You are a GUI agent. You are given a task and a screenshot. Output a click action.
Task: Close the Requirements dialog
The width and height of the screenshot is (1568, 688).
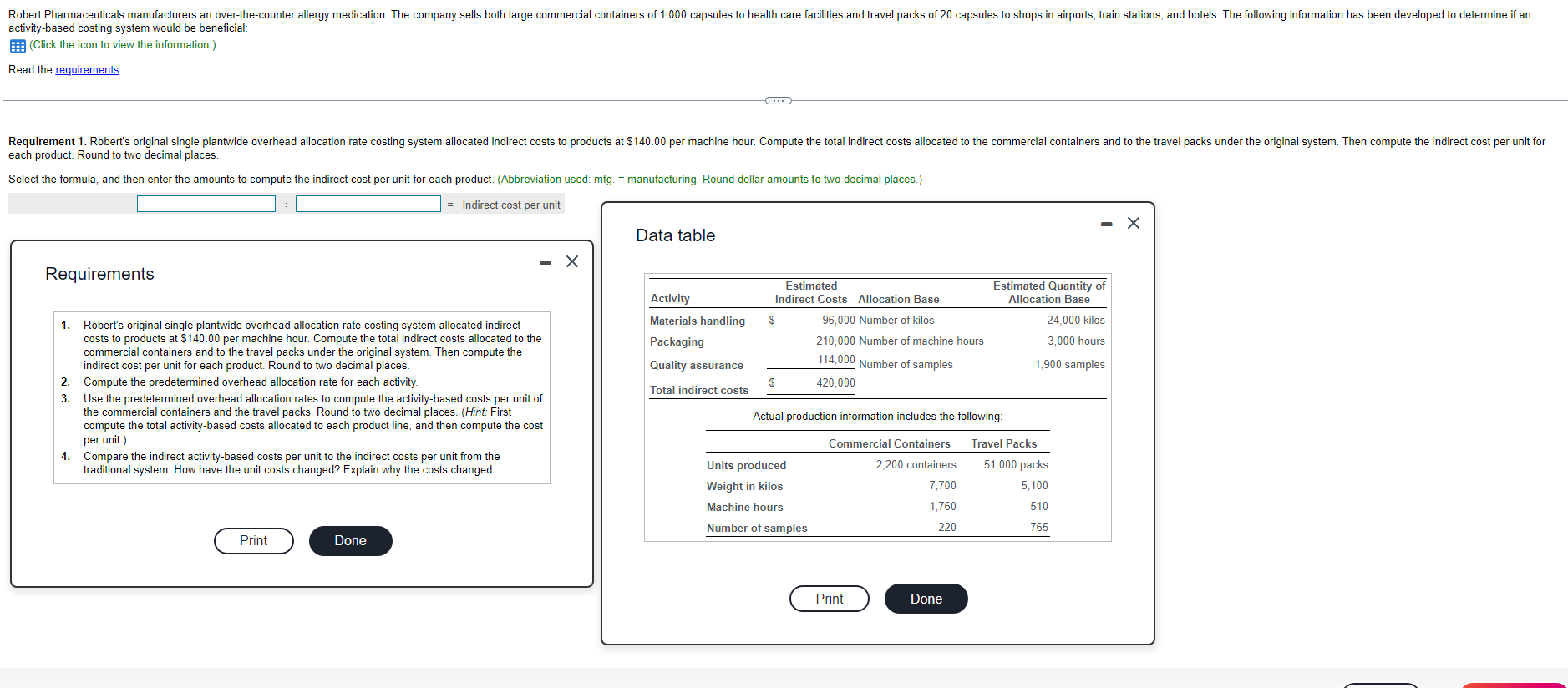pos(572,261)
